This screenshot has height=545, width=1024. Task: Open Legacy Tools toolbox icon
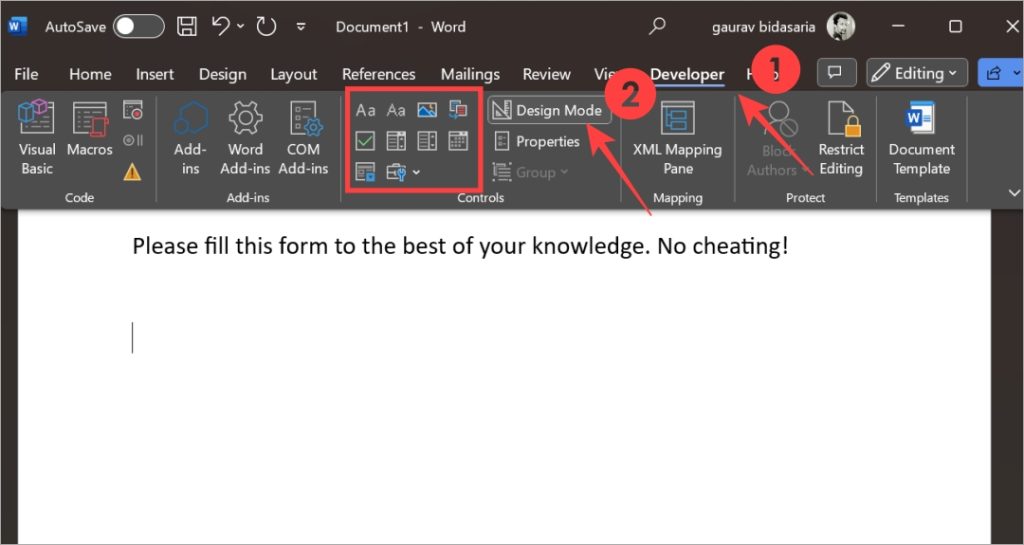[x=396, y=172]
